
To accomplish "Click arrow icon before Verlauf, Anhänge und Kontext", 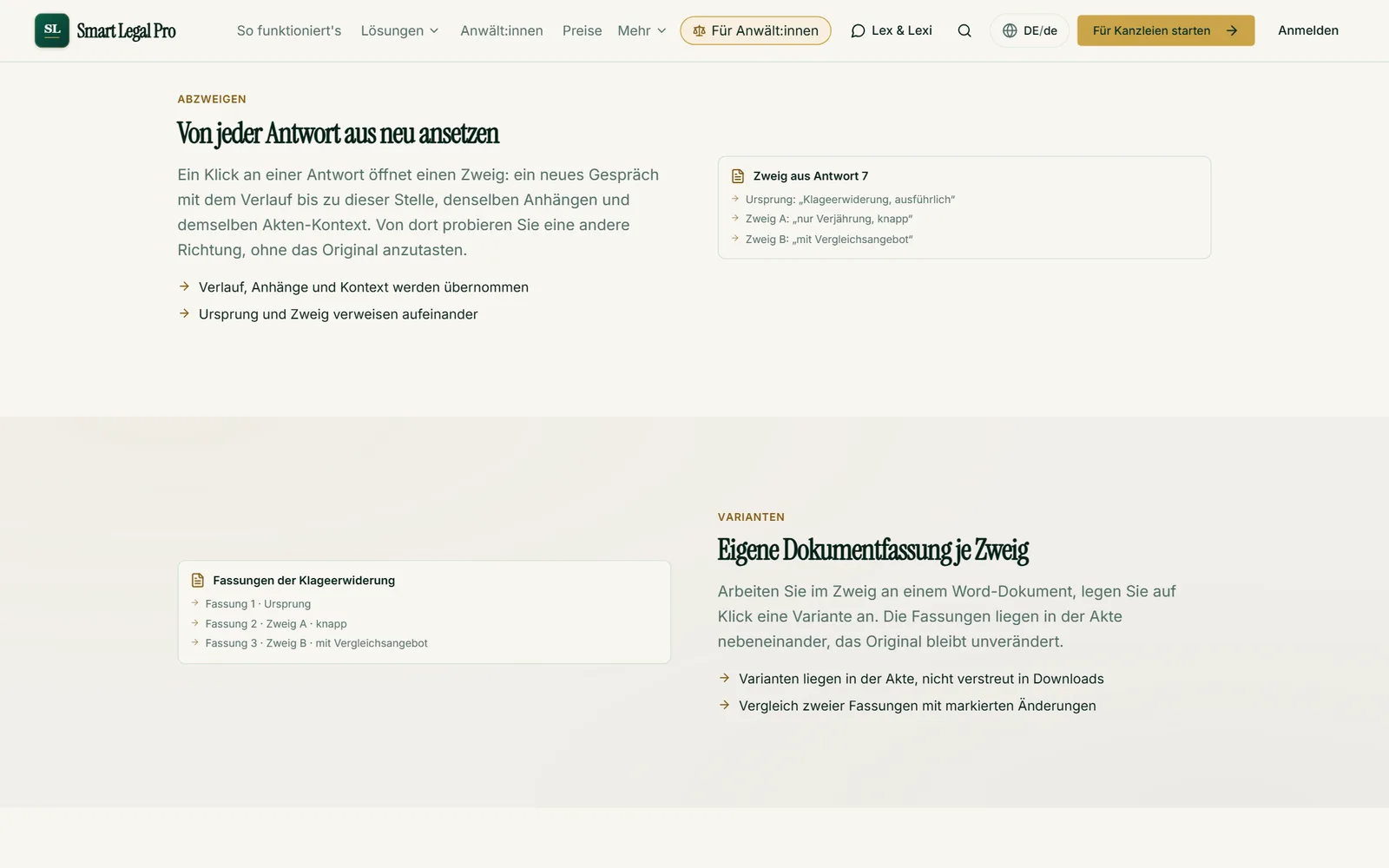I will 184,286.
